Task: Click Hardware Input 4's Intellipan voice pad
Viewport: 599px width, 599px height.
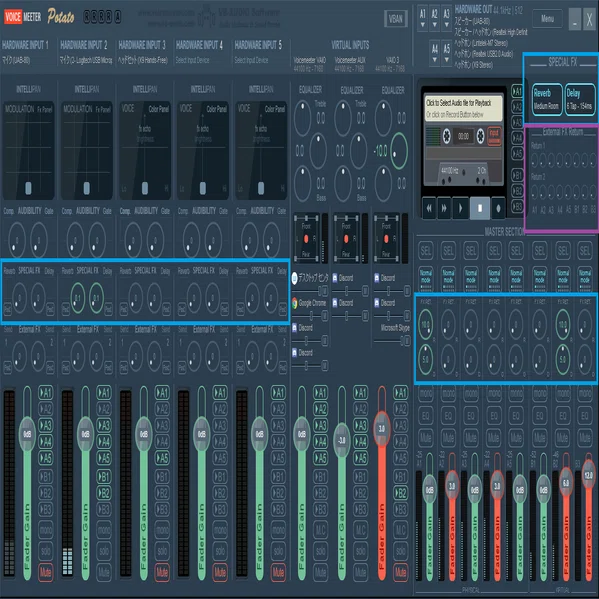Action: (x=202, y=151)
